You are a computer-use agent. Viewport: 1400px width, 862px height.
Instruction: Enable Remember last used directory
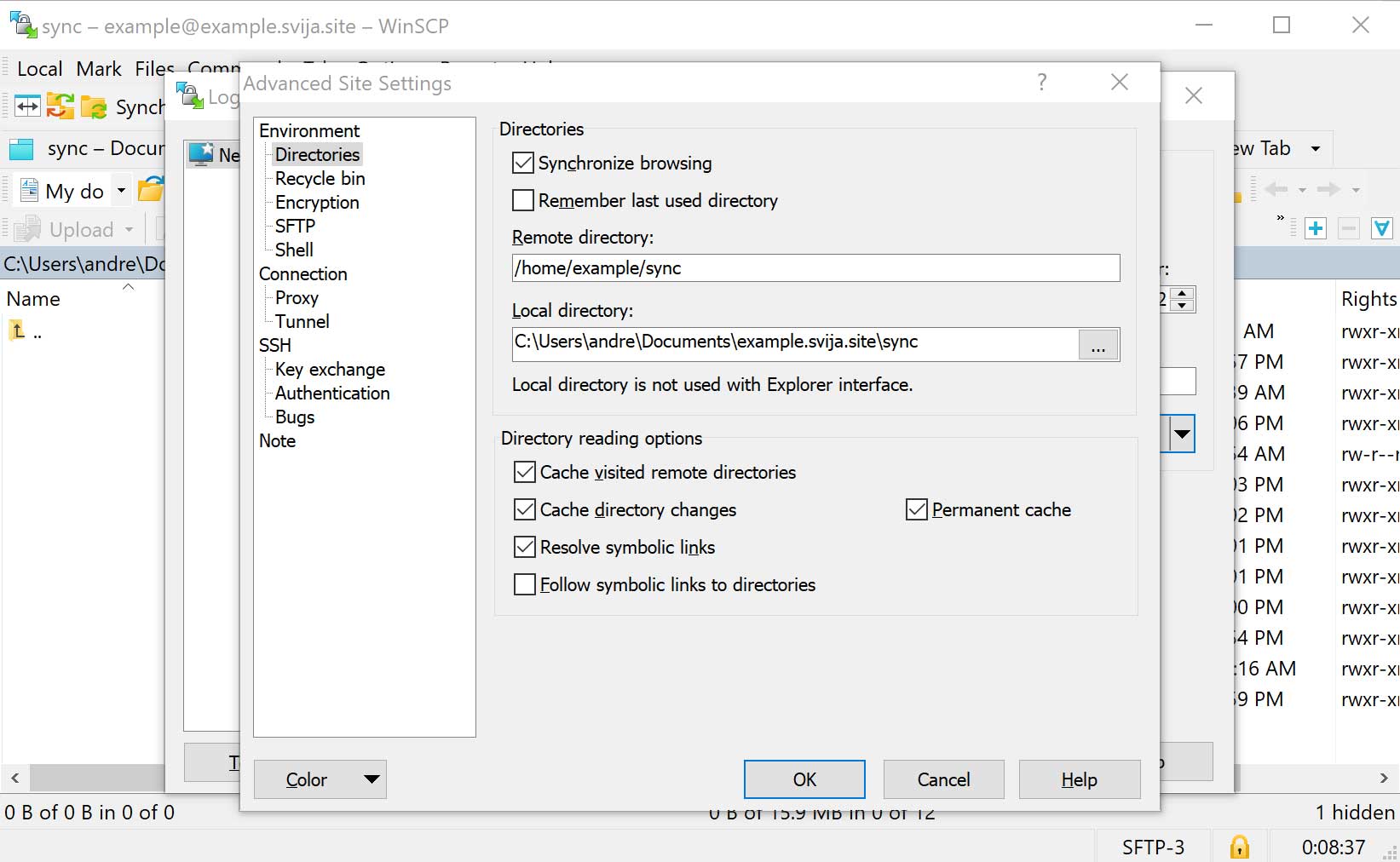(523, 200)
